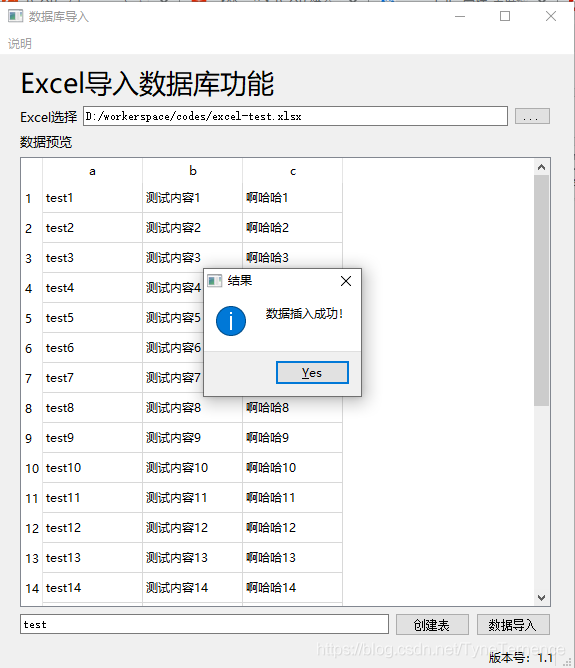This screenshot has height=668, width=575.
Task: Click cell 'test8'
Action: [92, 408]
